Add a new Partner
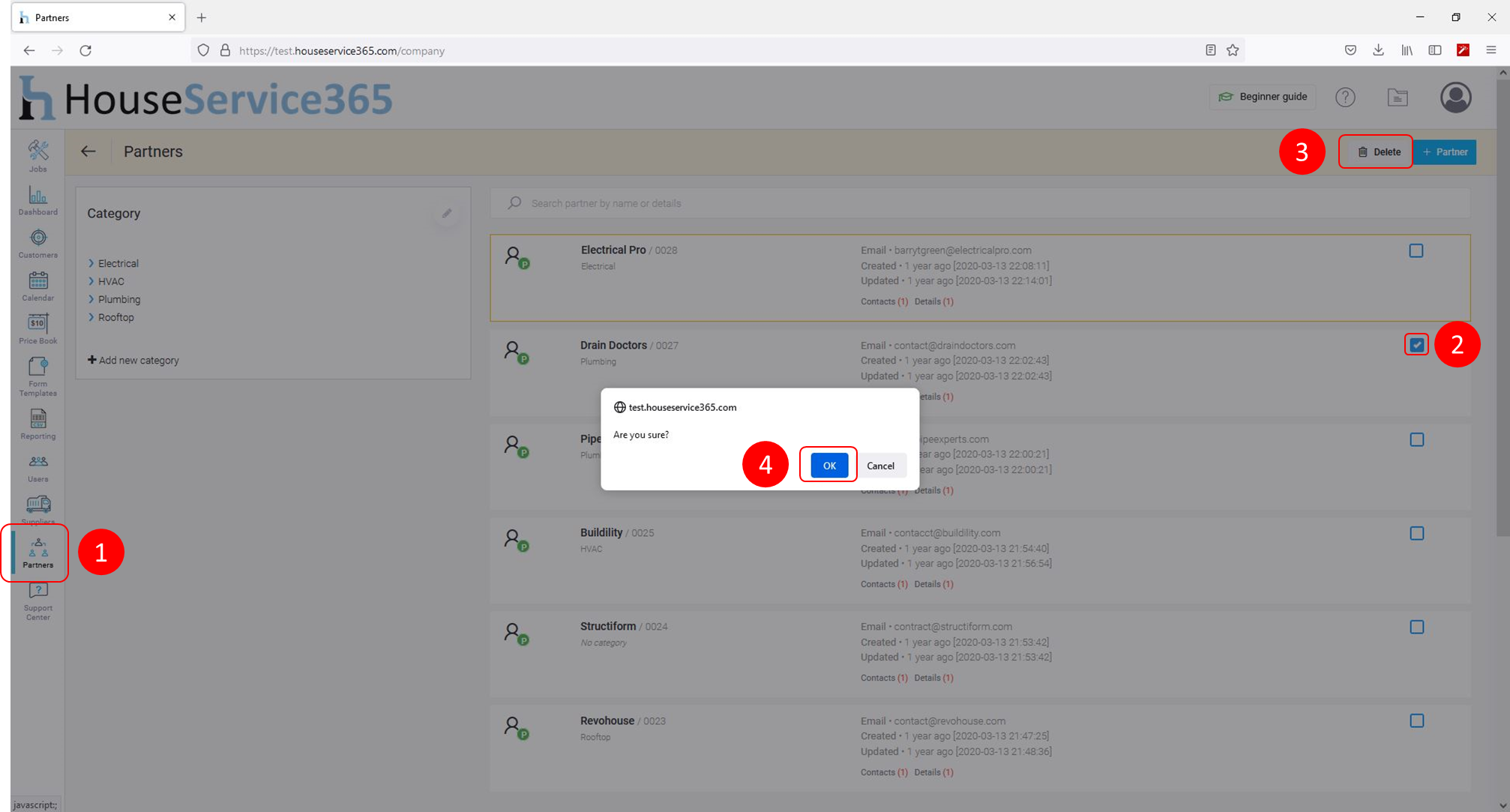Viewport: 1510px width, 812px height. click(1446, 152)
